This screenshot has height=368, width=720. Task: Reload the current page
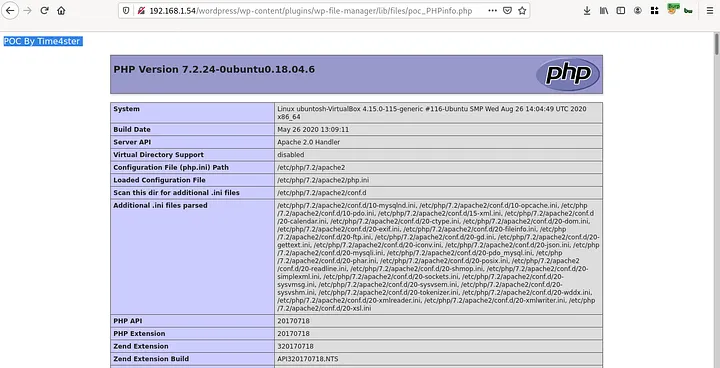[x=45, y=11]
